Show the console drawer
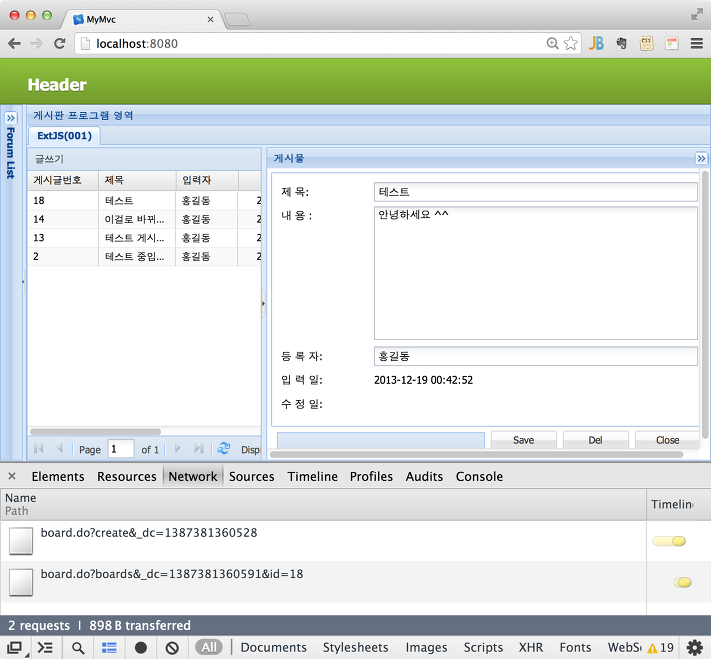The image size is (711, 659). 45,648
